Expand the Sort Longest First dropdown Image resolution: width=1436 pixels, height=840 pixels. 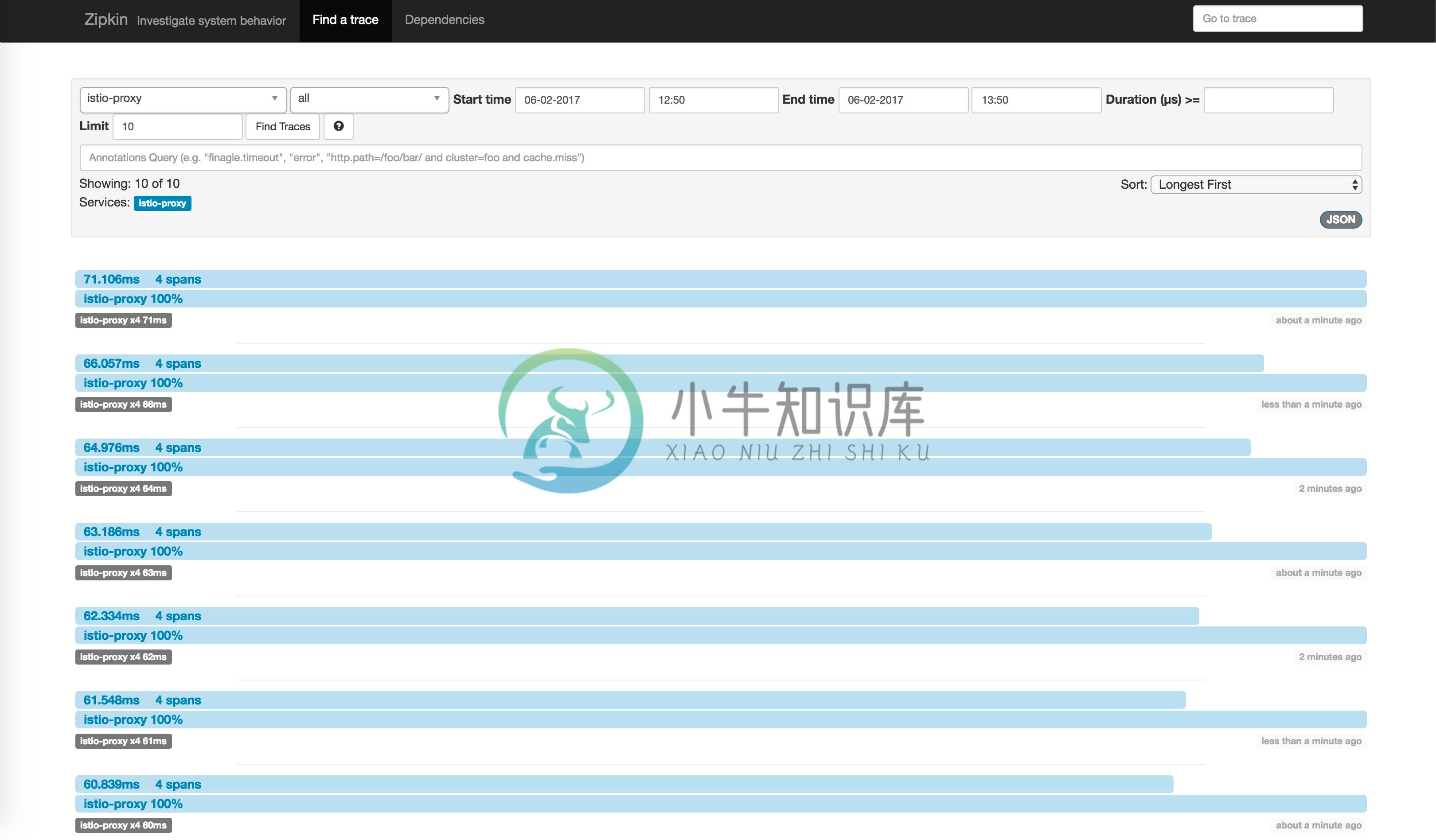click(1256, 184)
